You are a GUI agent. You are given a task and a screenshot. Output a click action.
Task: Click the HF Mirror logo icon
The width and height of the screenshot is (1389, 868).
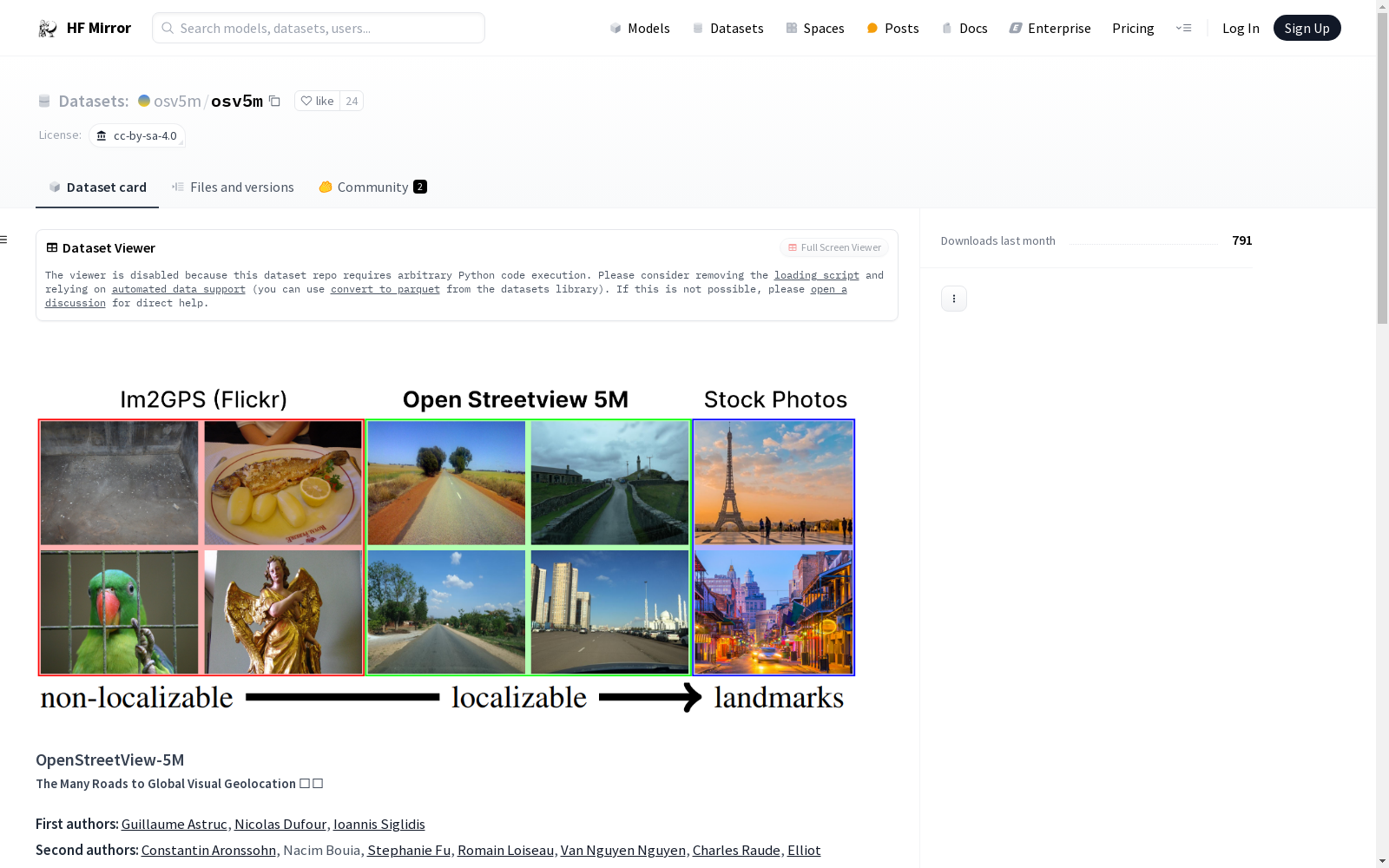pyautogui.click(x=48, y=29)
